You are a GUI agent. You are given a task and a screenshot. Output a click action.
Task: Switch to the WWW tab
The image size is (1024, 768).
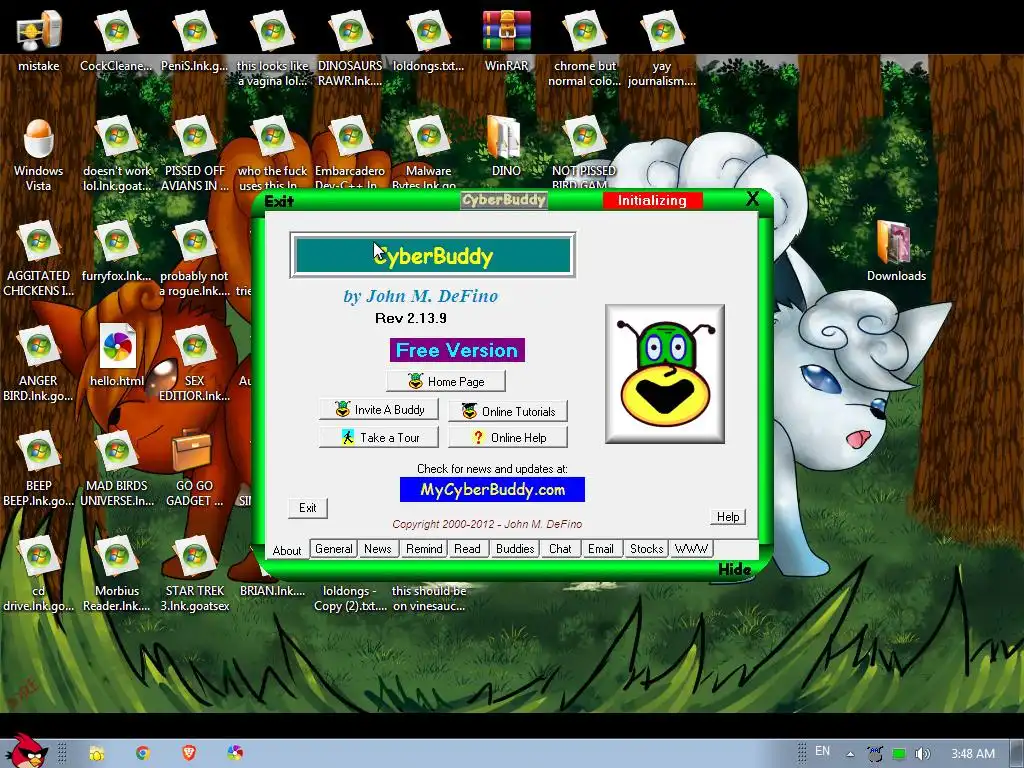(x=691, y=549)
